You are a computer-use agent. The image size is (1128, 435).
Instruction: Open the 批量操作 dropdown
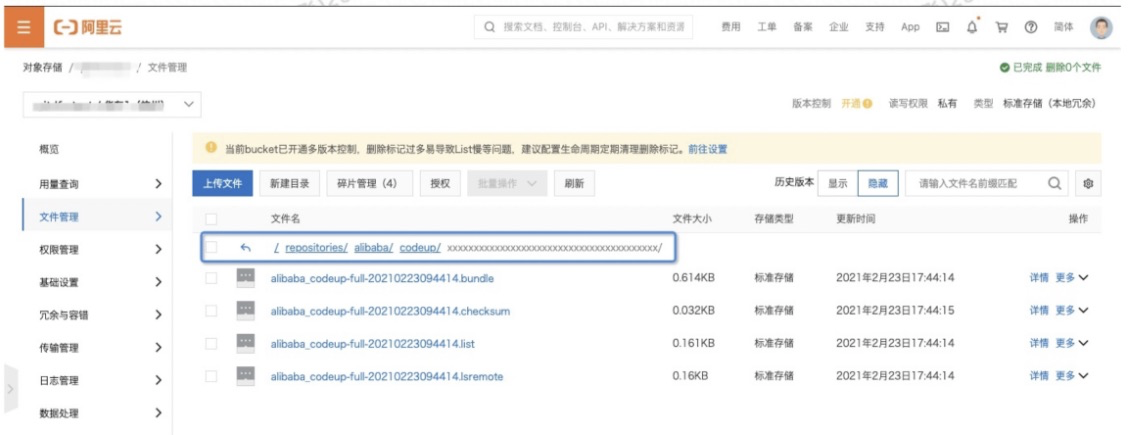tap(507, 183)
